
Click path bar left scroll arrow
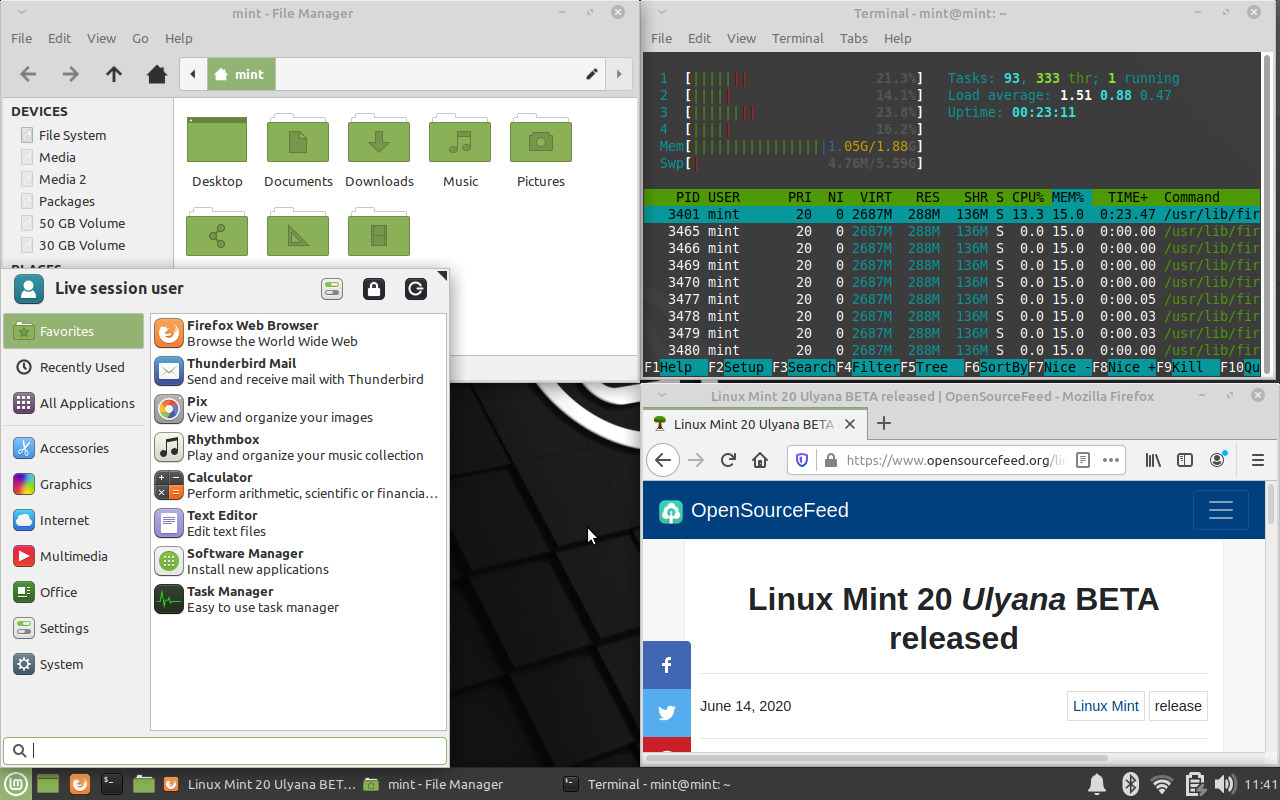click(192, 74)
